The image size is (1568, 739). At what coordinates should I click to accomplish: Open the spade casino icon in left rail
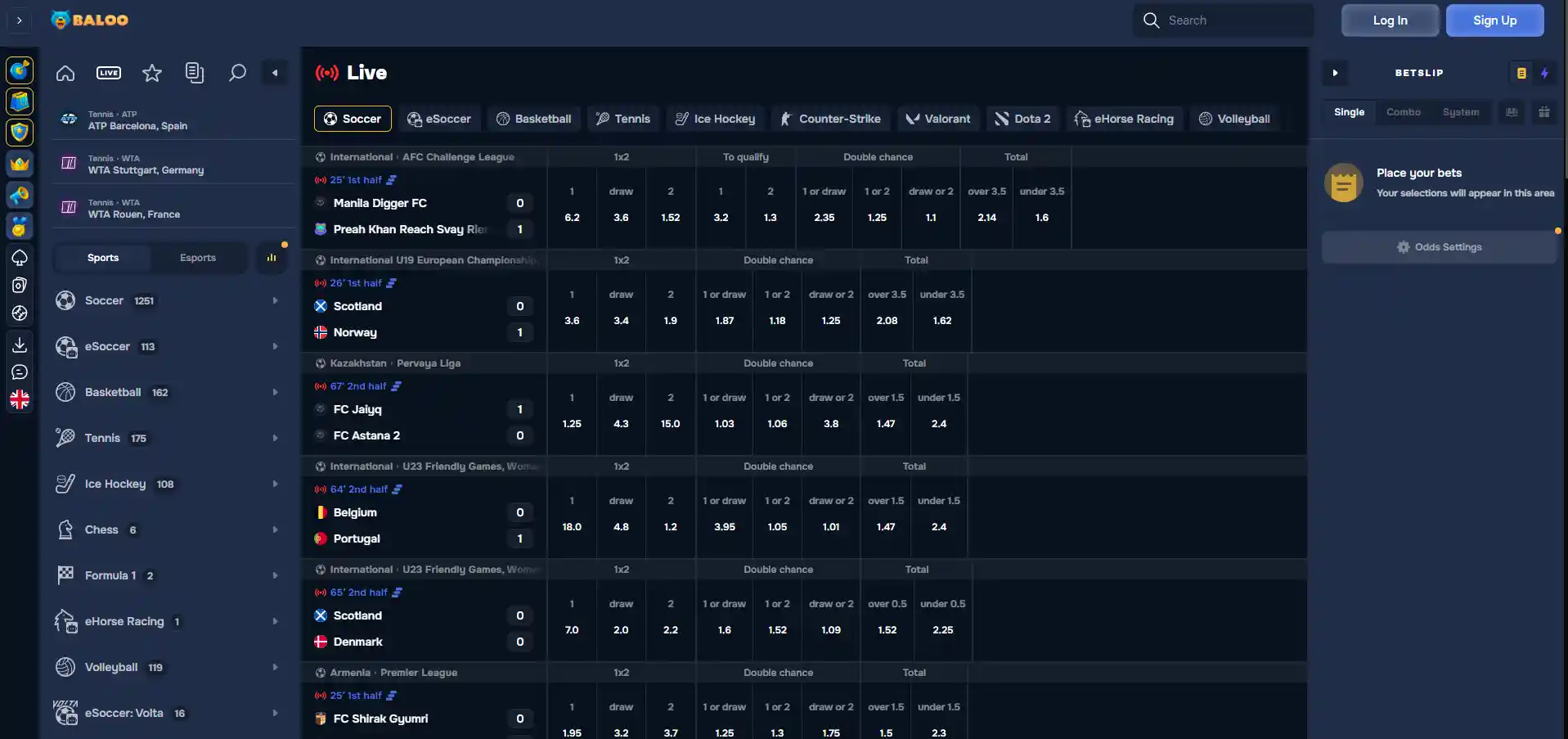[20, 258]
